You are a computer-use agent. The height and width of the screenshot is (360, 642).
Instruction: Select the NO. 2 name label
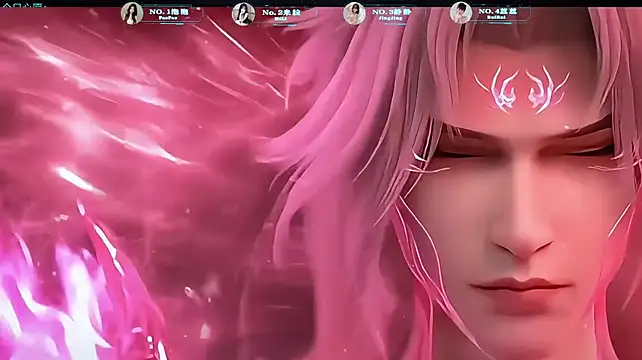coord(281,14)
